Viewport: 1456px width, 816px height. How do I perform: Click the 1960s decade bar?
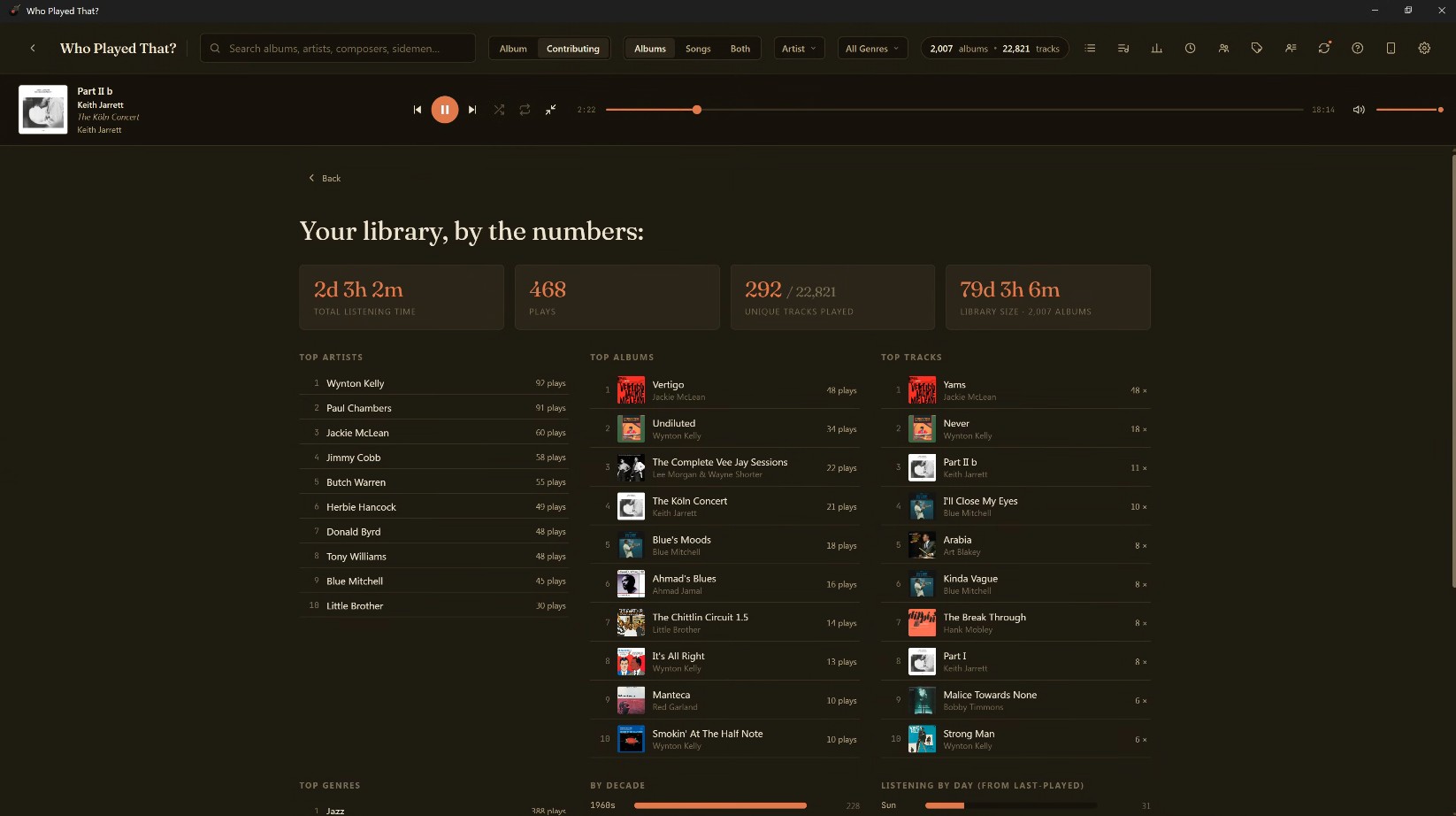coord(720,805)
